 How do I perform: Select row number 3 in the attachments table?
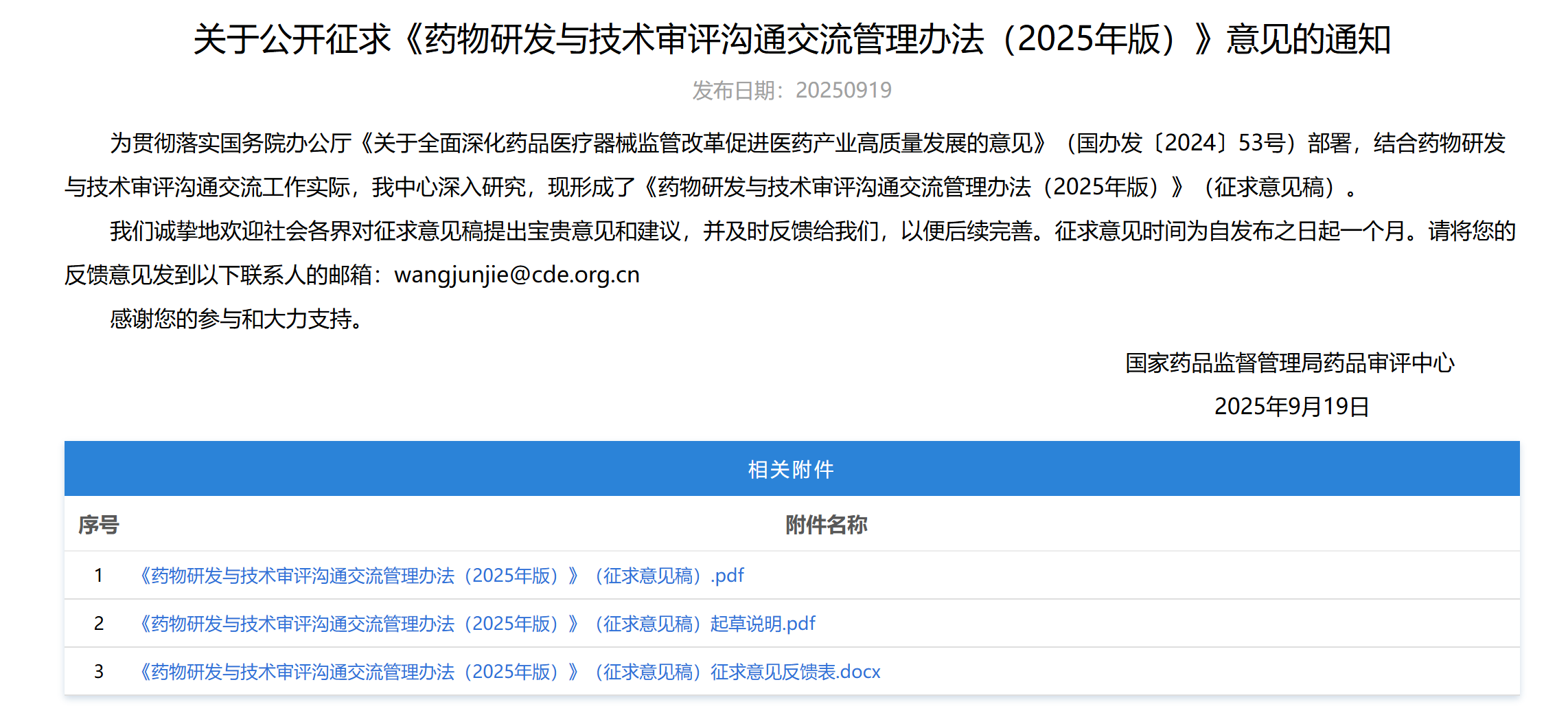[99, 672]
